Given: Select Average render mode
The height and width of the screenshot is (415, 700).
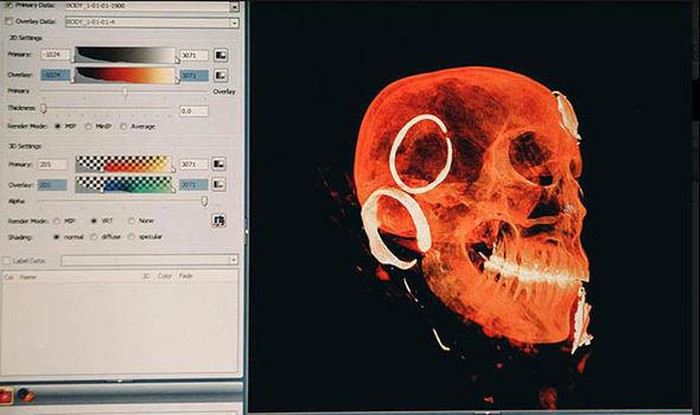Looking at the screenshot, I should pos(124,127).
